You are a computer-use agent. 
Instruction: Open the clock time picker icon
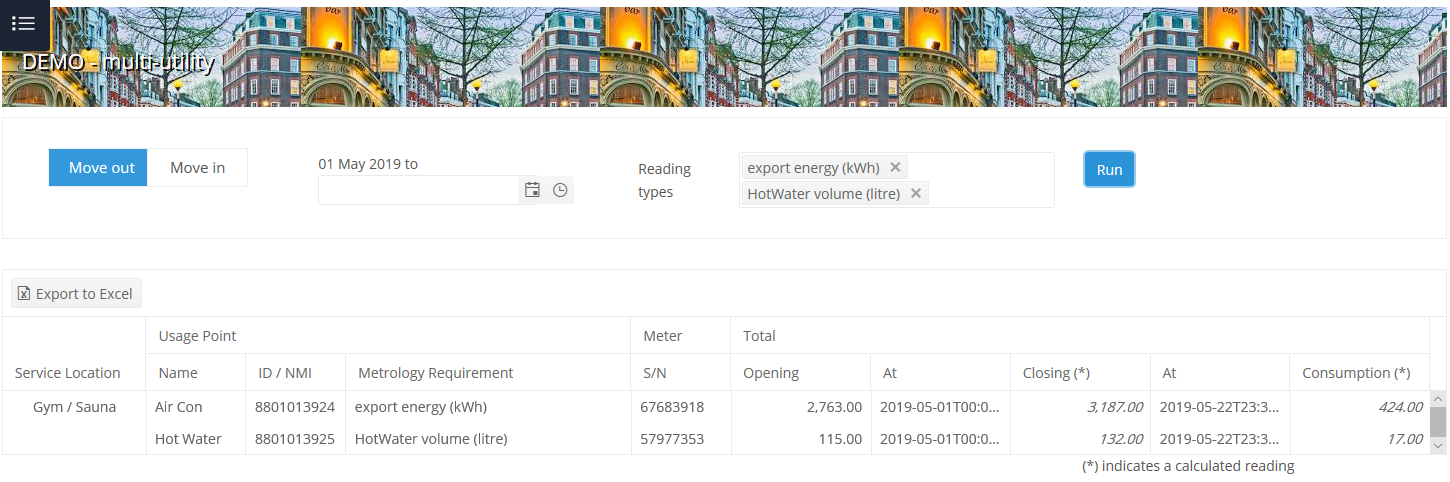tap(560, 190)
